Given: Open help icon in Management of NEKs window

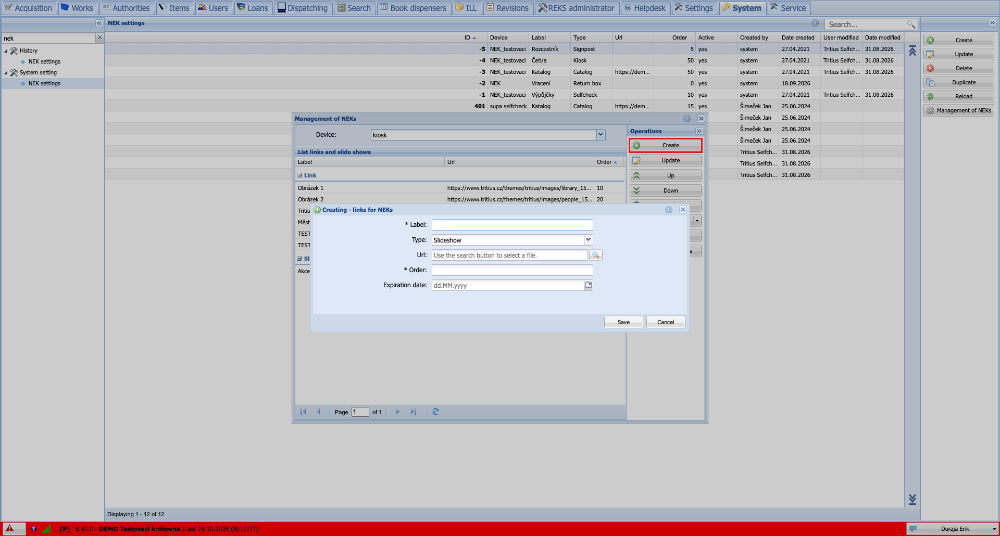Looking at the screenshot, I should (687, 119).
